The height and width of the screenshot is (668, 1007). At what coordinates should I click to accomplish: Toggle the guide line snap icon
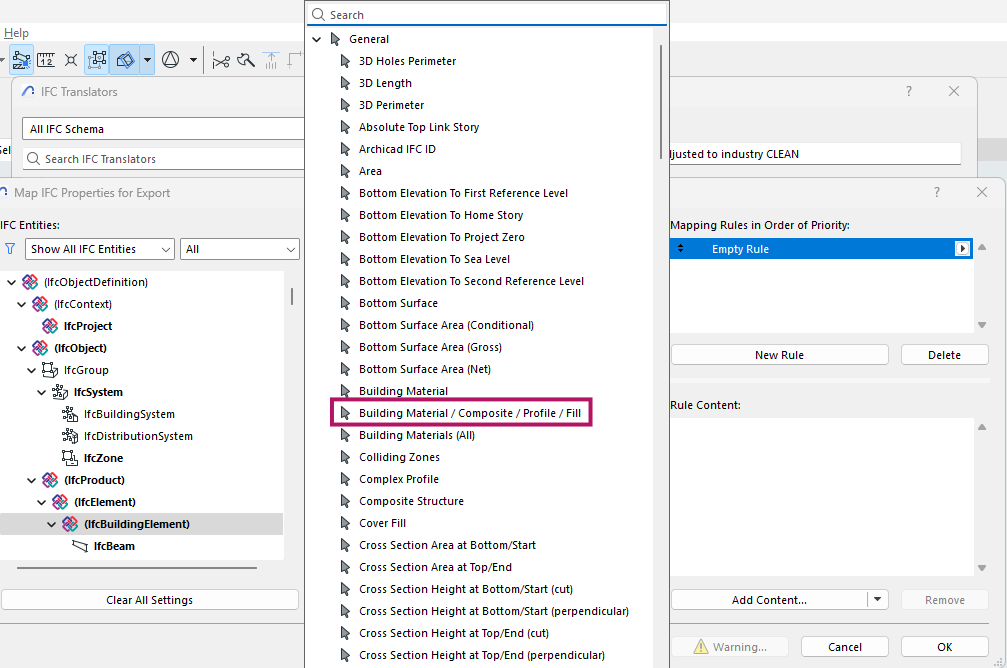click(x=21, y=60)
